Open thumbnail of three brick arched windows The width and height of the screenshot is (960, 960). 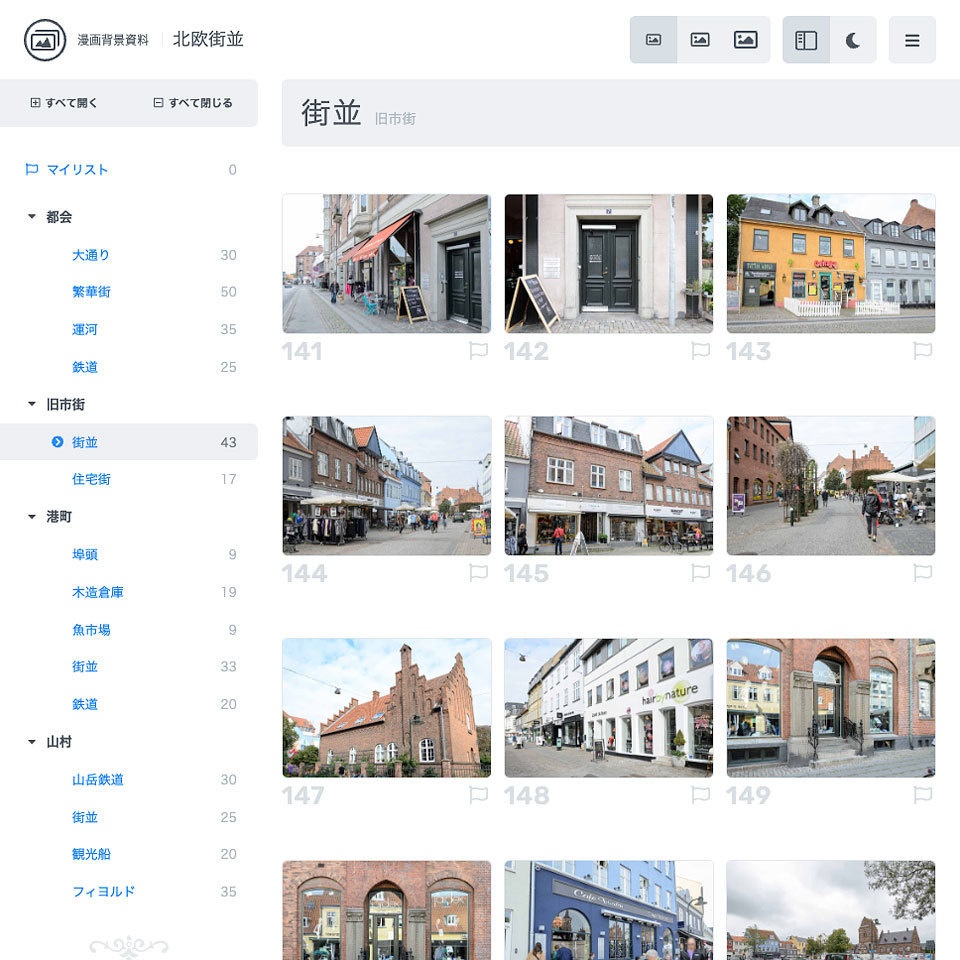coord(386,910)
